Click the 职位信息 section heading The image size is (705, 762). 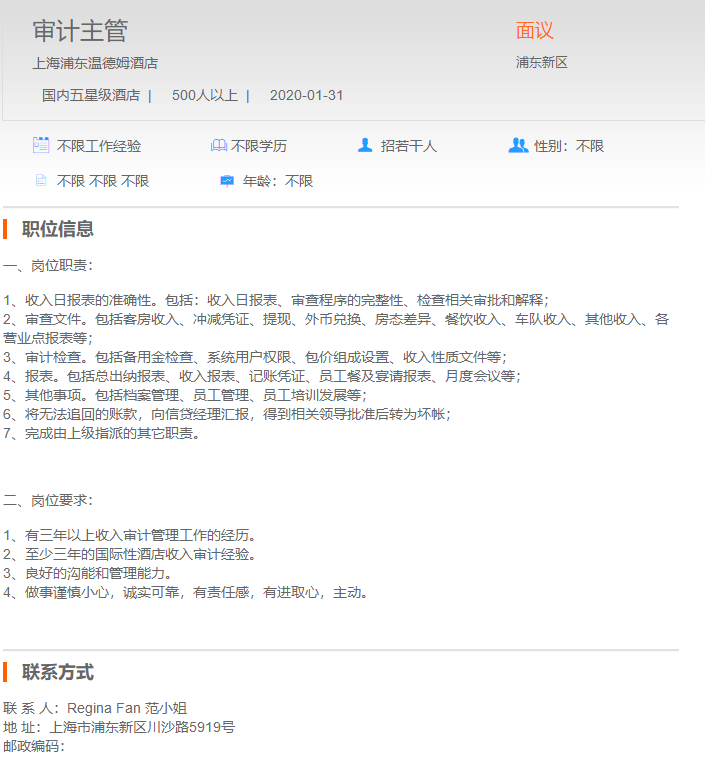[x=58, y=229]
